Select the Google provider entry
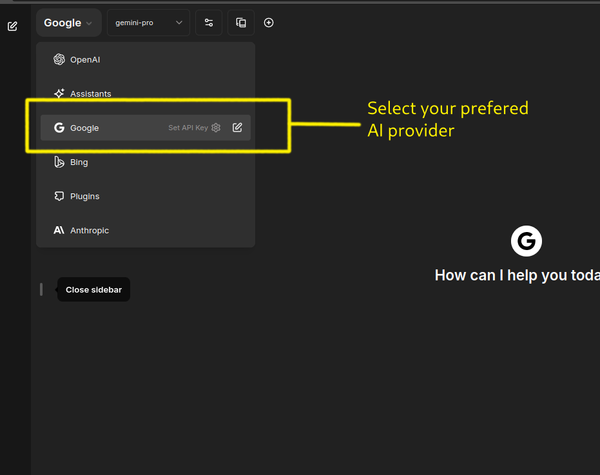 [x=84, y=128]
